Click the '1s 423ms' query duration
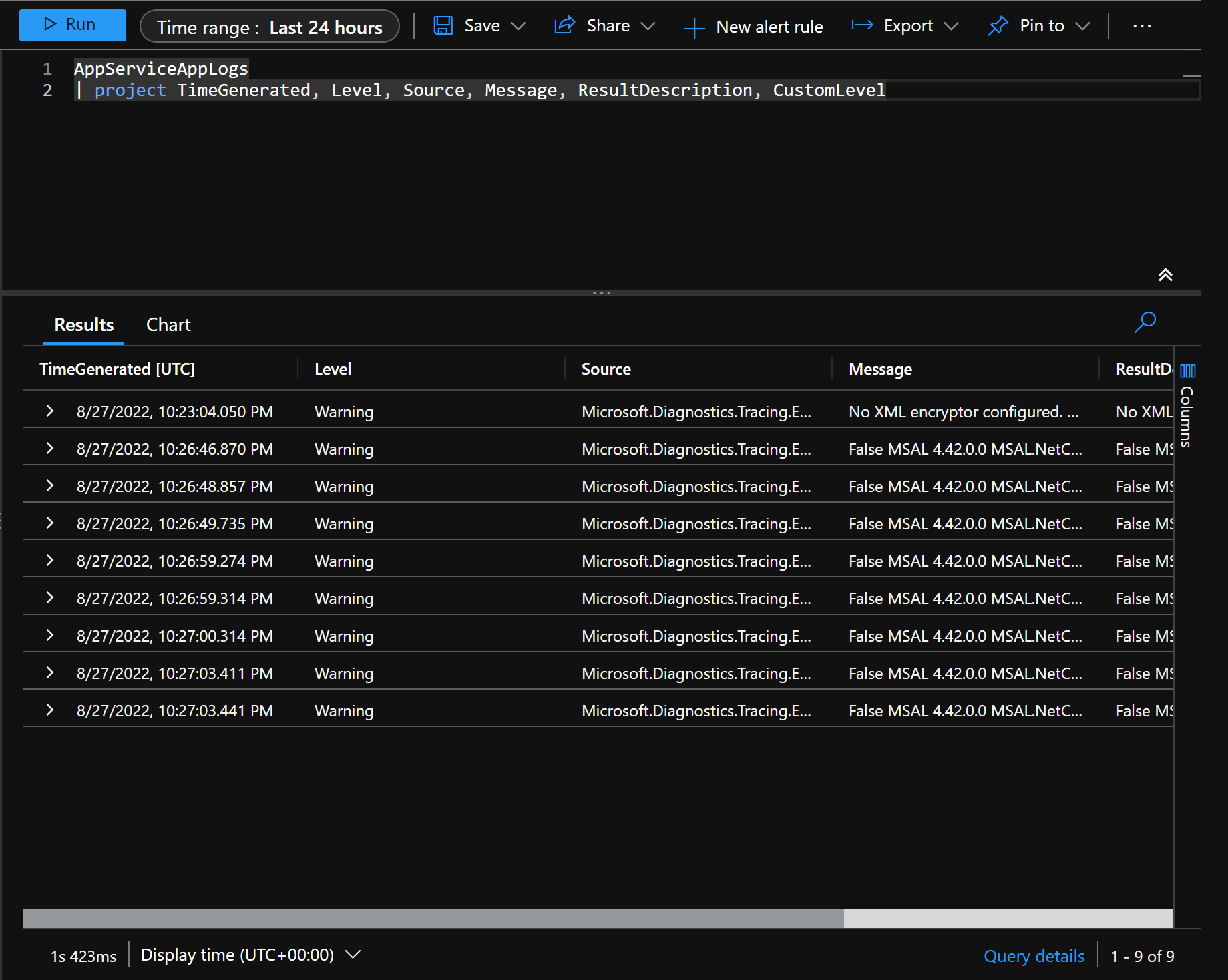Image resolution: width=1228 pixels, height=980 pixels. point(83,957)
